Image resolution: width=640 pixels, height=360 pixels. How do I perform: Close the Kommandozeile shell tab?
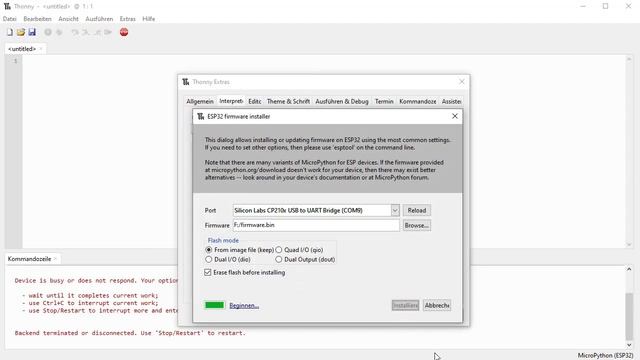[56, 259]
